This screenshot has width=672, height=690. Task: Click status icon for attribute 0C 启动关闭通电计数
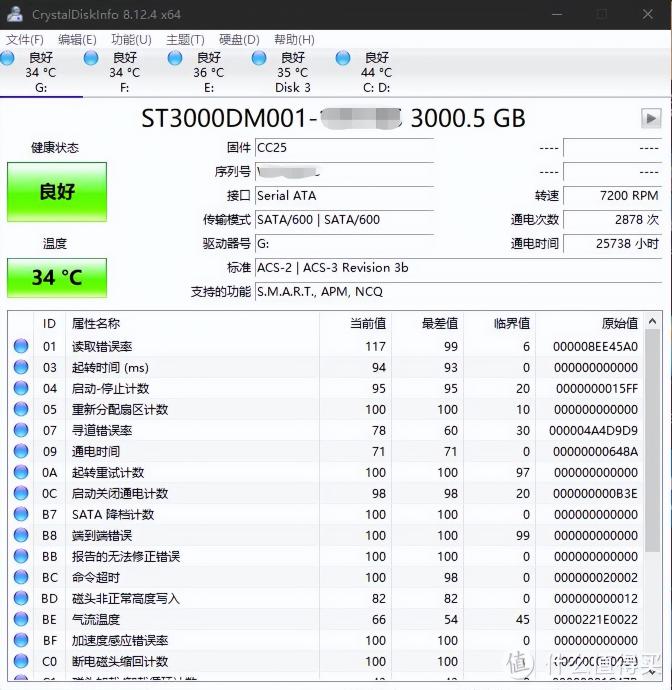pos(21,493)
